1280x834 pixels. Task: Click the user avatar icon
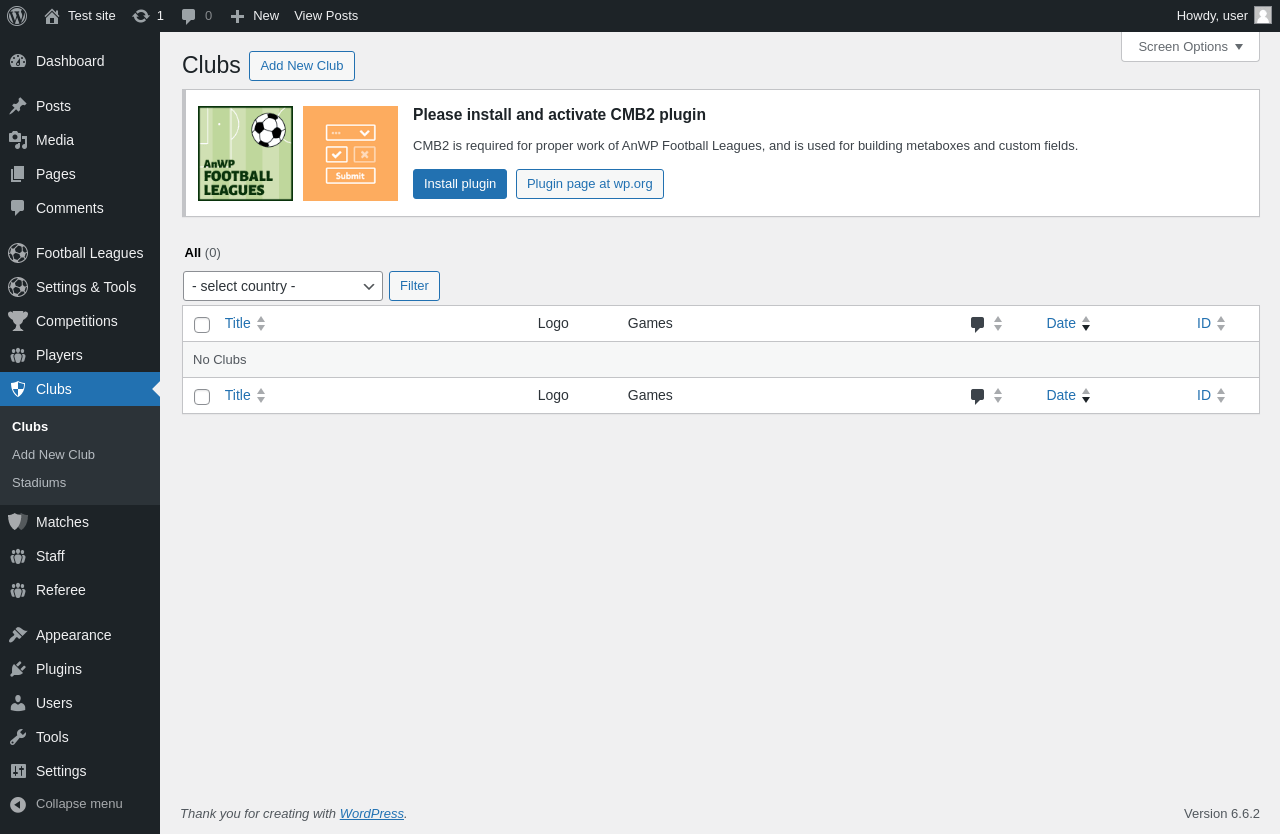[x=1263, y=15]
